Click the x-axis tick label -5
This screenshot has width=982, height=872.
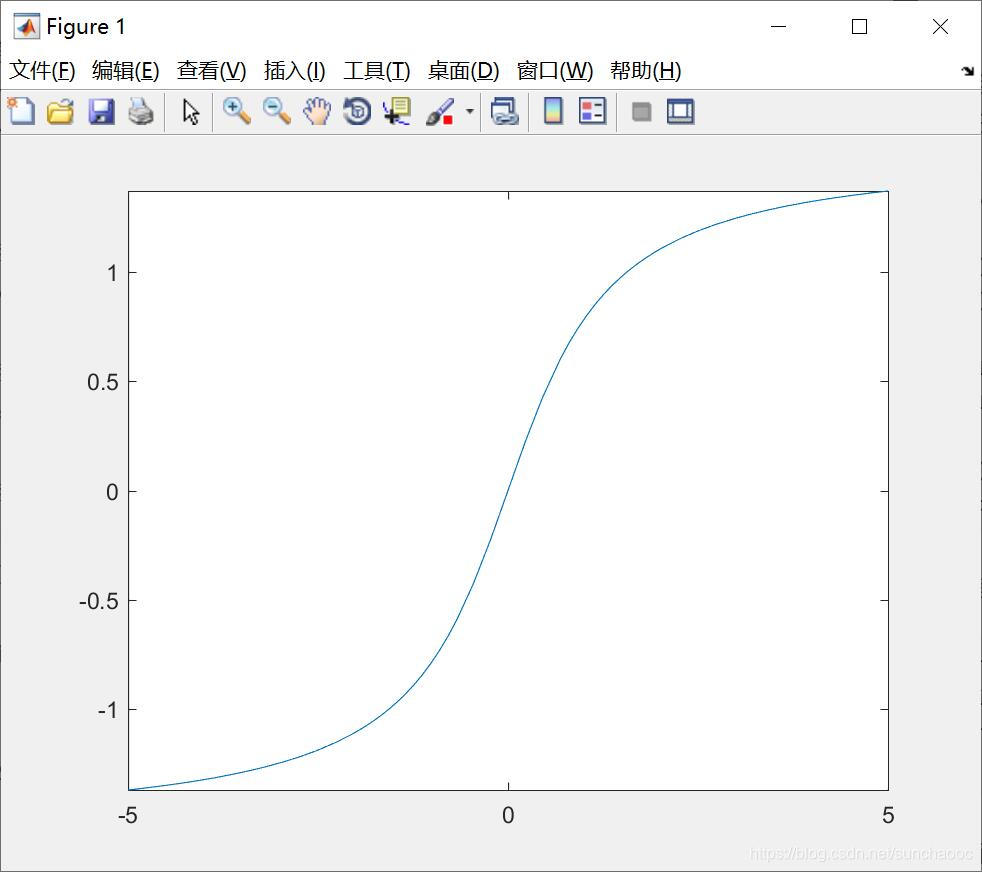(128, 815)
